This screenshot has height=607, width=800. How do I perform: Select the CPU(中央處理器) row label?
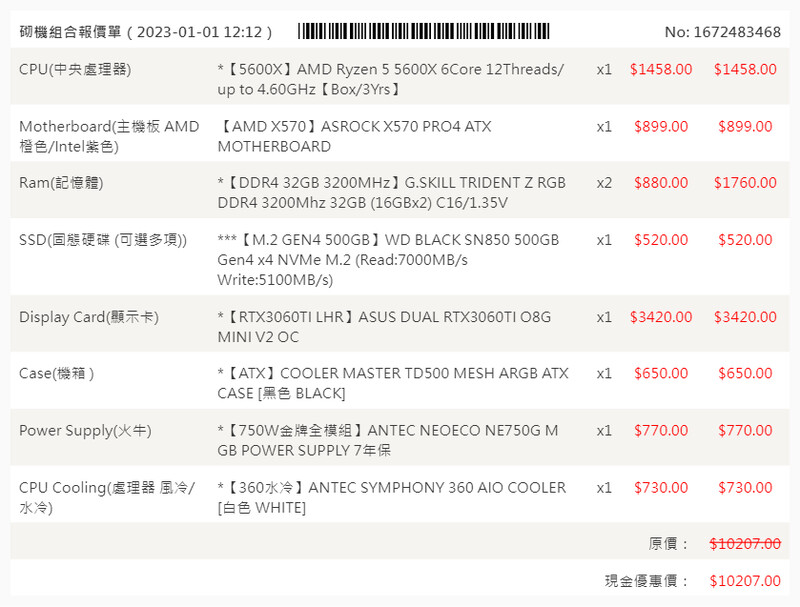coord(75,69)
